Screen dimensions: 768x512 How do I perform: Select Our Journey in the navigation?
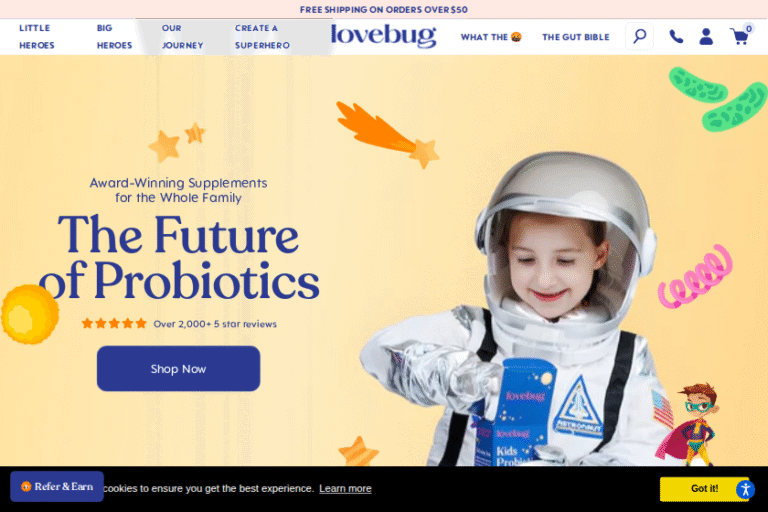182,37
